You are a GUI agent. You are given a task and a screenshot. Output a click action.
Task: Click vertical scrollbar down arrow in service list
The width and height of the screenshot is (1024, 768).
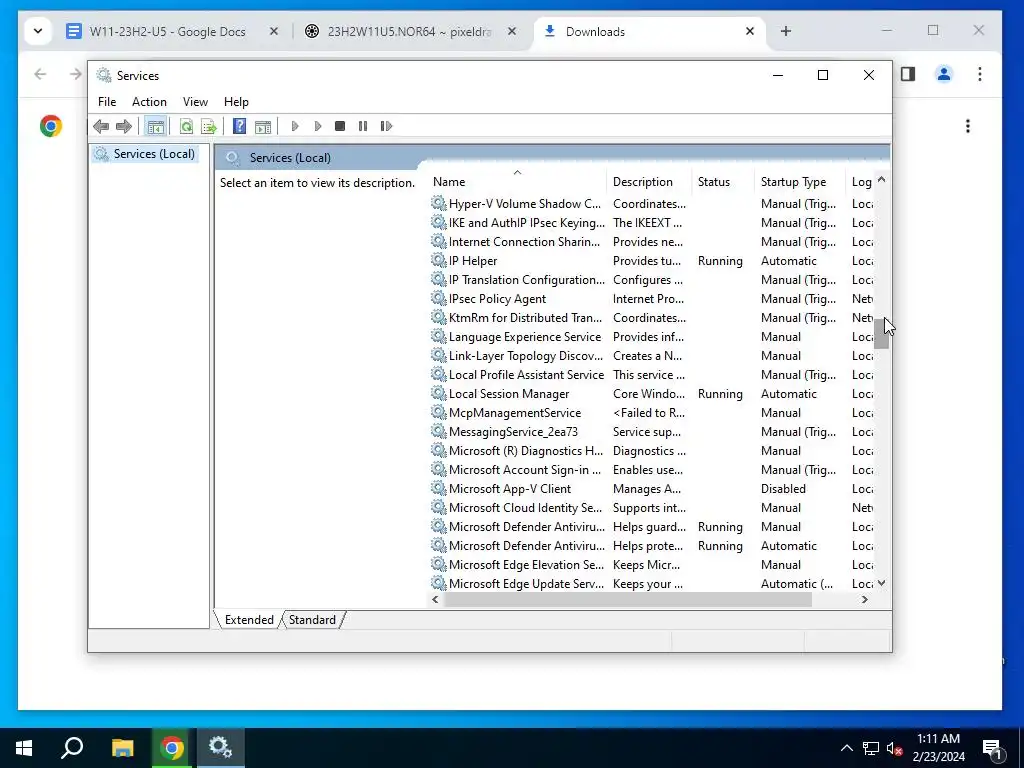882,583
